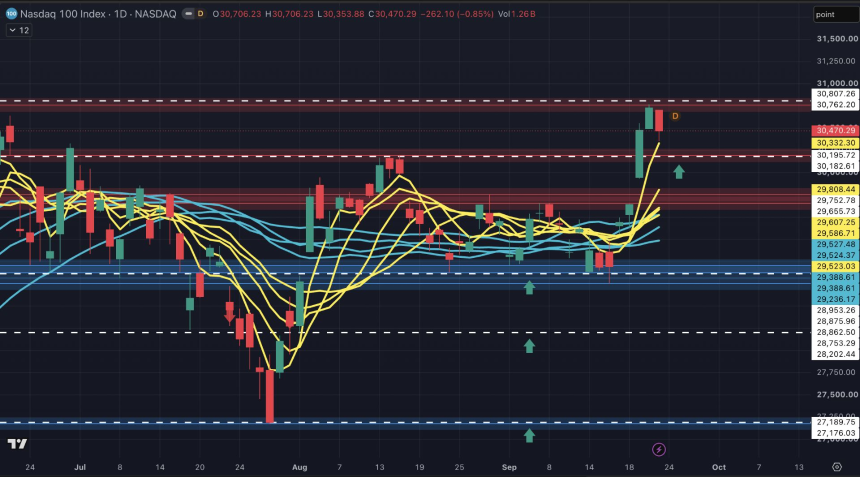Focus the point input field
The height and width of the screenshot is (477, 860).
834,14
